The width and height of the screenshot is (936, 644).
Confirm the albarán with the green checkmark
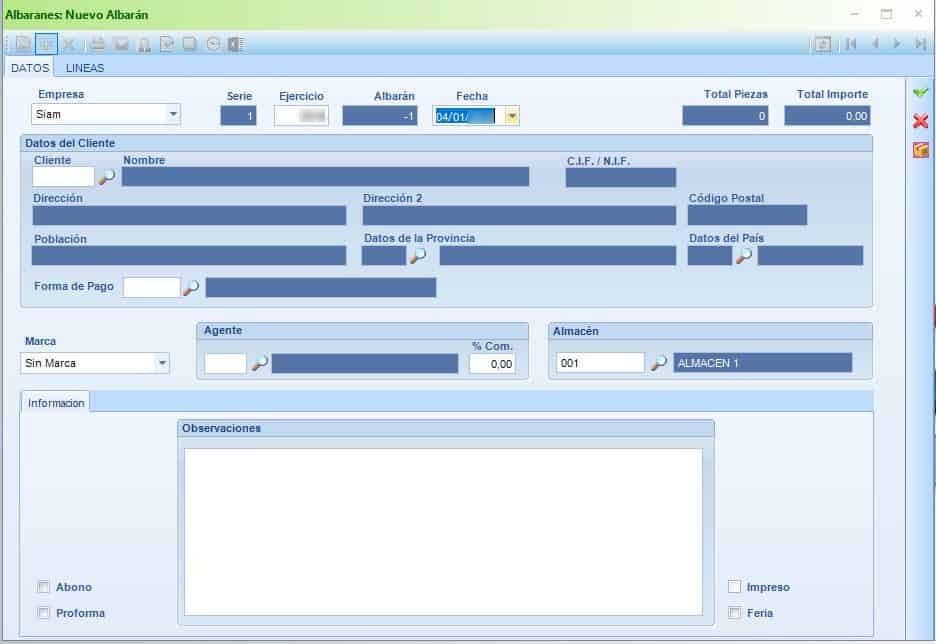coord(920,93)
